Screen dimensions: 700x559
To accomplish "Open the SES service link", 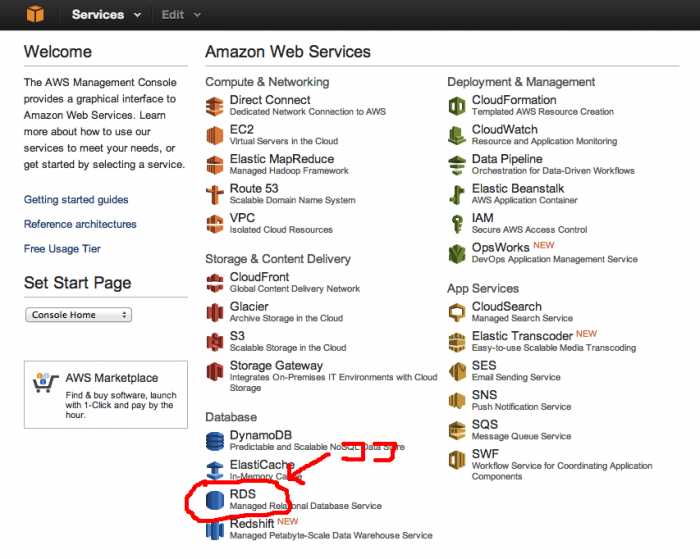I will tap(484, 366).
